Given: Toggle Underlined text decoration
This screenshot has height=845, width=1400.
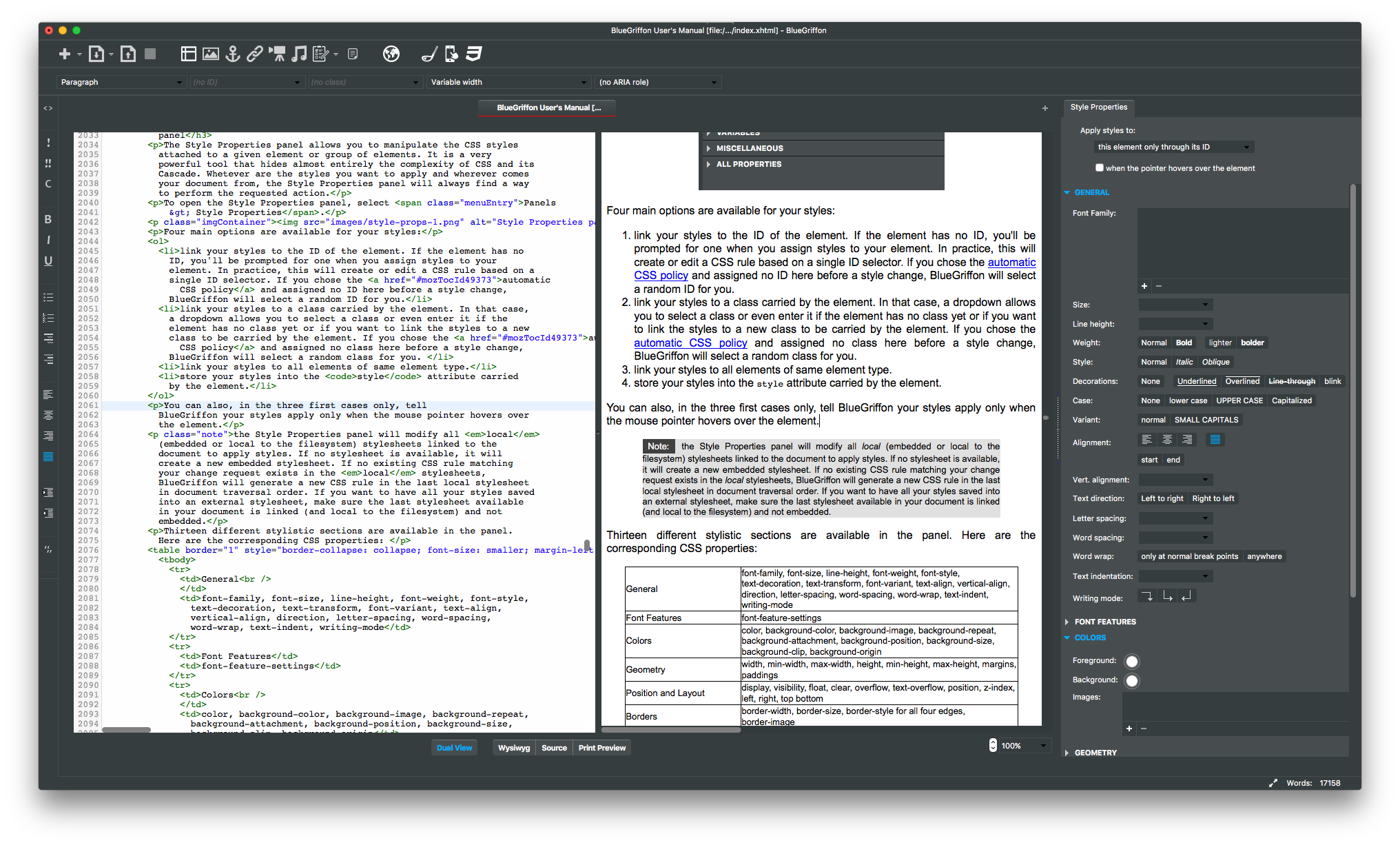Looking at the screenshot, I should click(x=1196, y=381).
